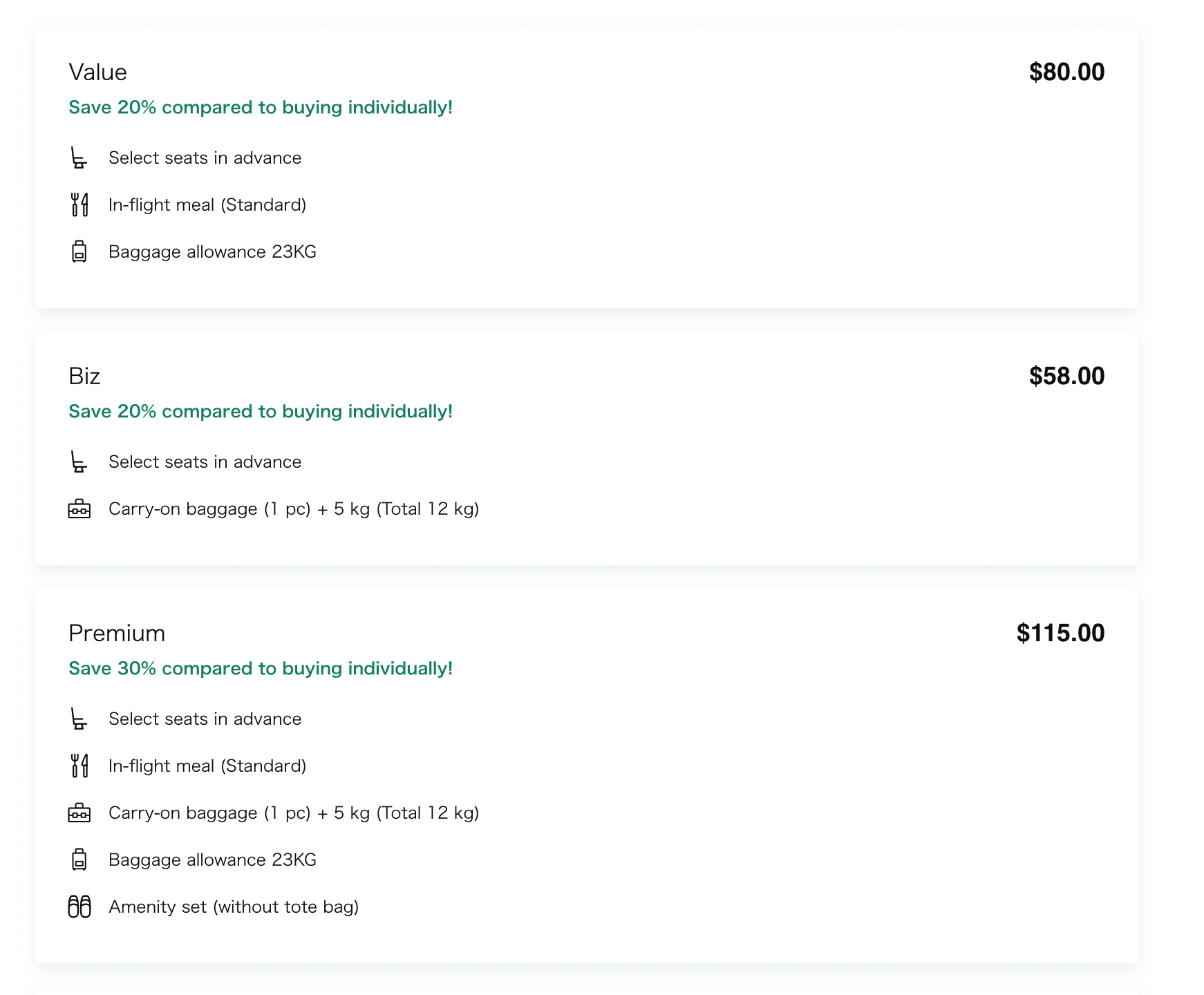The height and width of the screenshot is (995, 1204).
Task: Click Value's "Baggage allowance 23KG" text
Action: point(212,252)
